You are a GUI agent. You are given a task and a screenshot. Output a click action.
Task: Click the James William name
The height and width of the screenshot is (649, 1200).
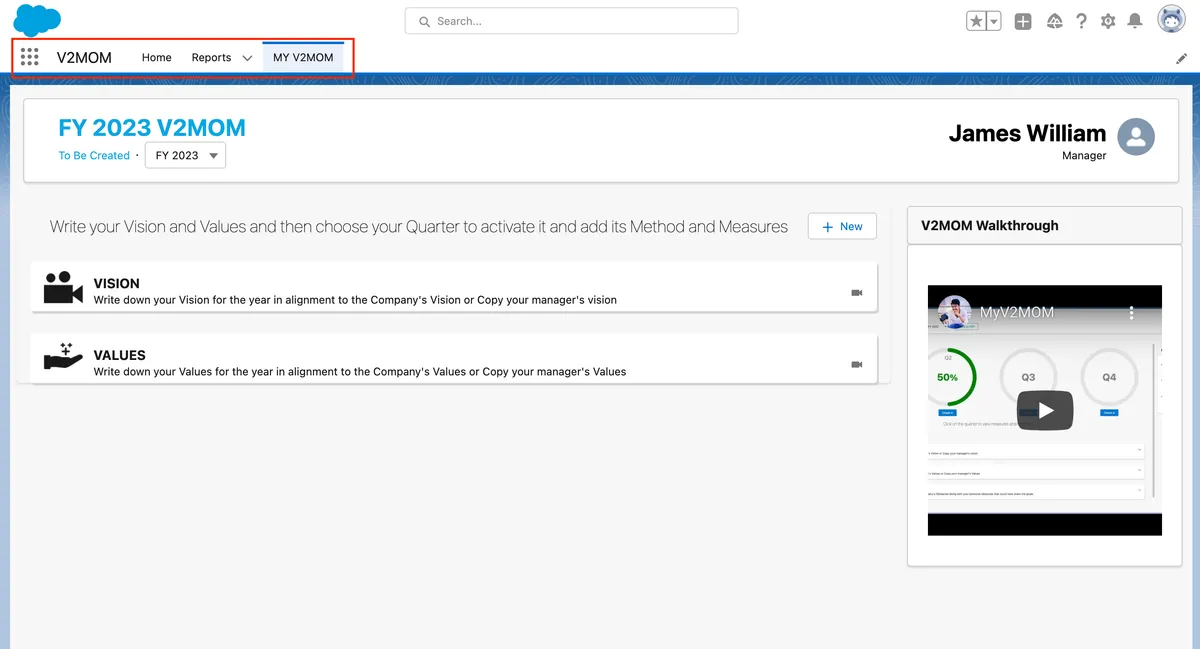coord(1027,133)
